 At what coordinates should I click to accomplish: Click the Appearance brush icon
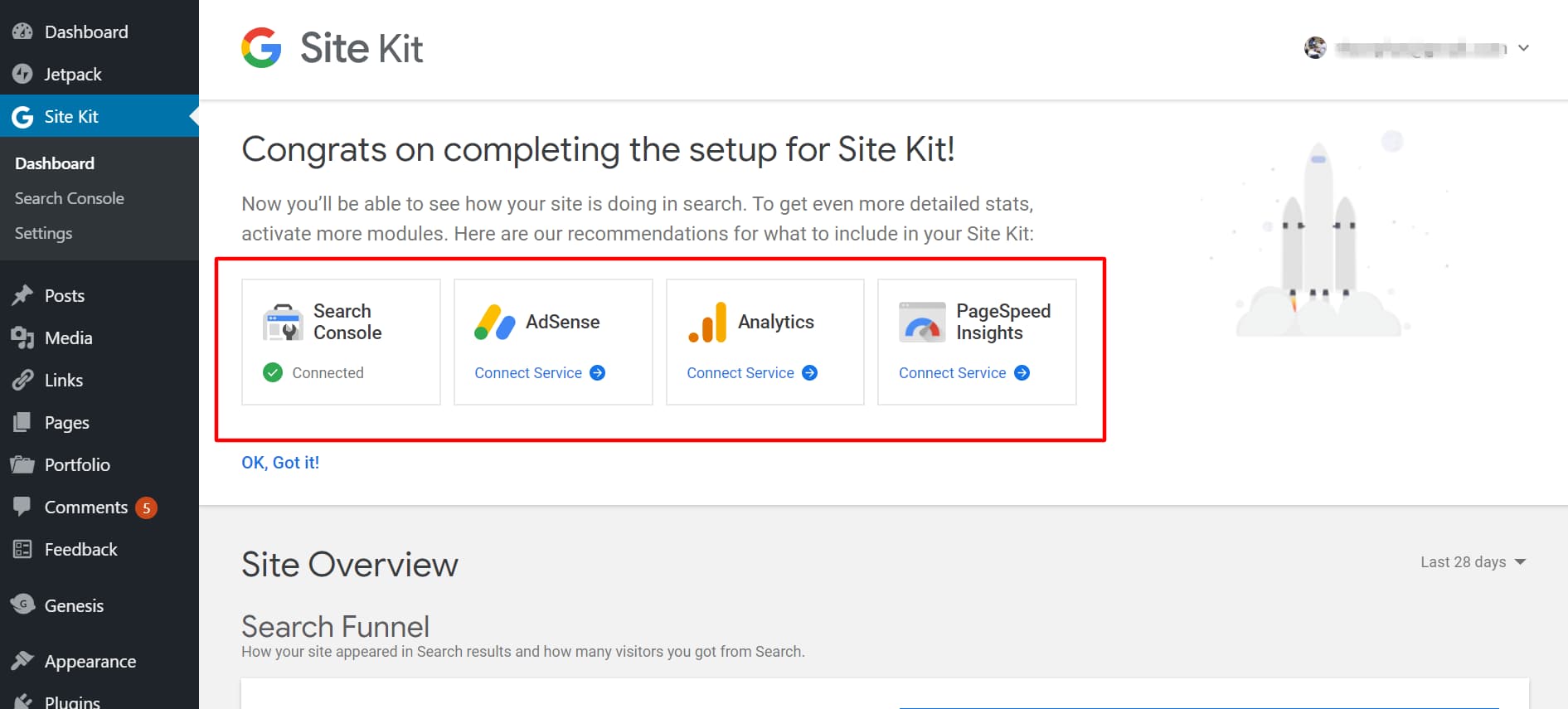[22, 660]
